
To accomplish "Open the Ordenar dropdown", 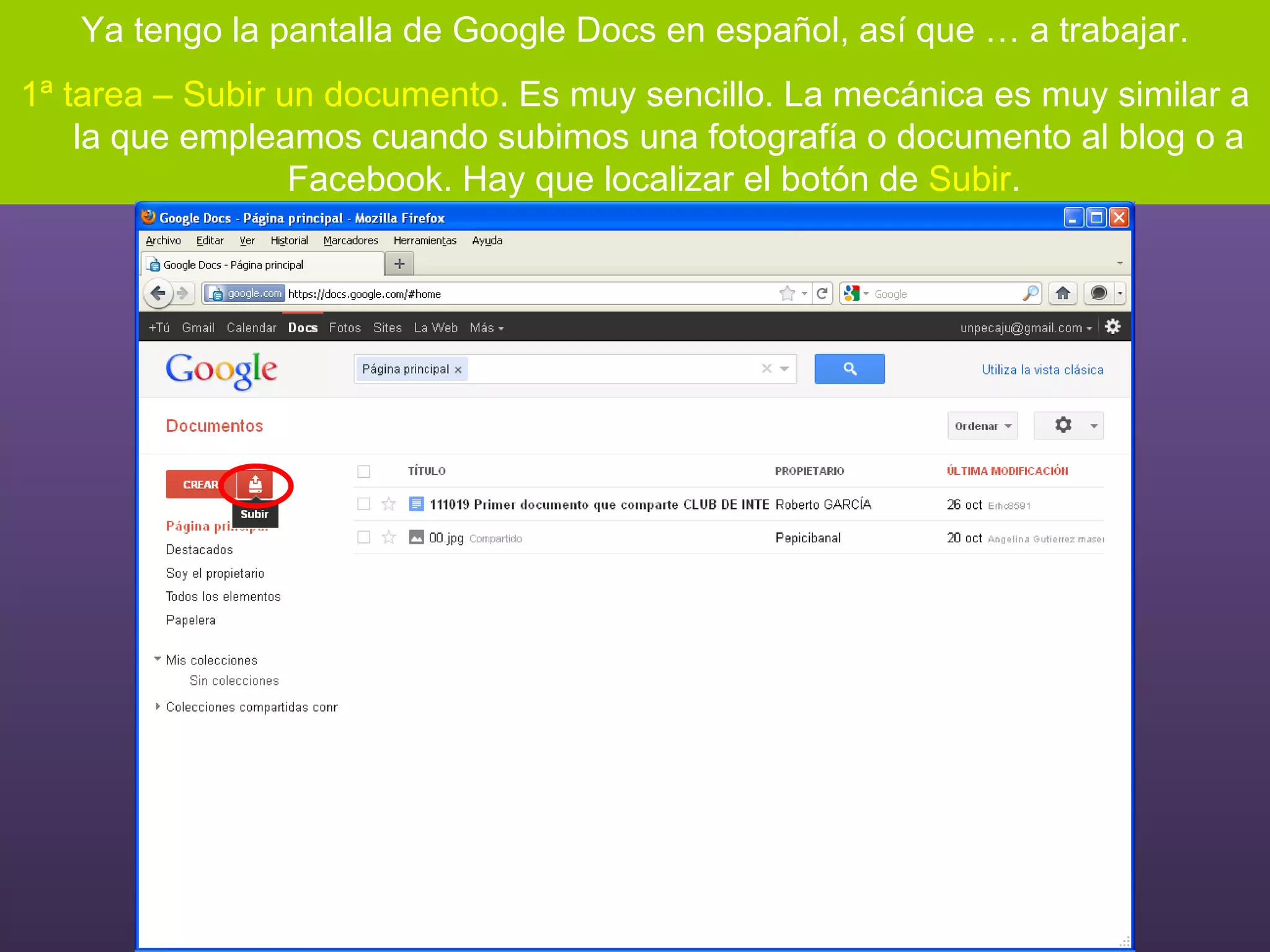I will point(983,426).
